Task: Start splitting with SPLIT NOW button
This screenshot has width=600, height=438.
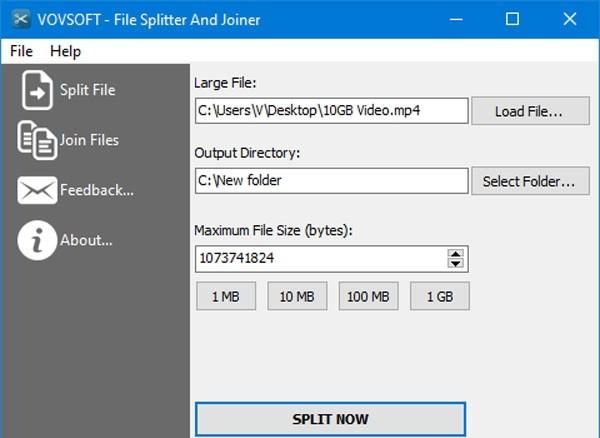Action: [x=331, y=419]
